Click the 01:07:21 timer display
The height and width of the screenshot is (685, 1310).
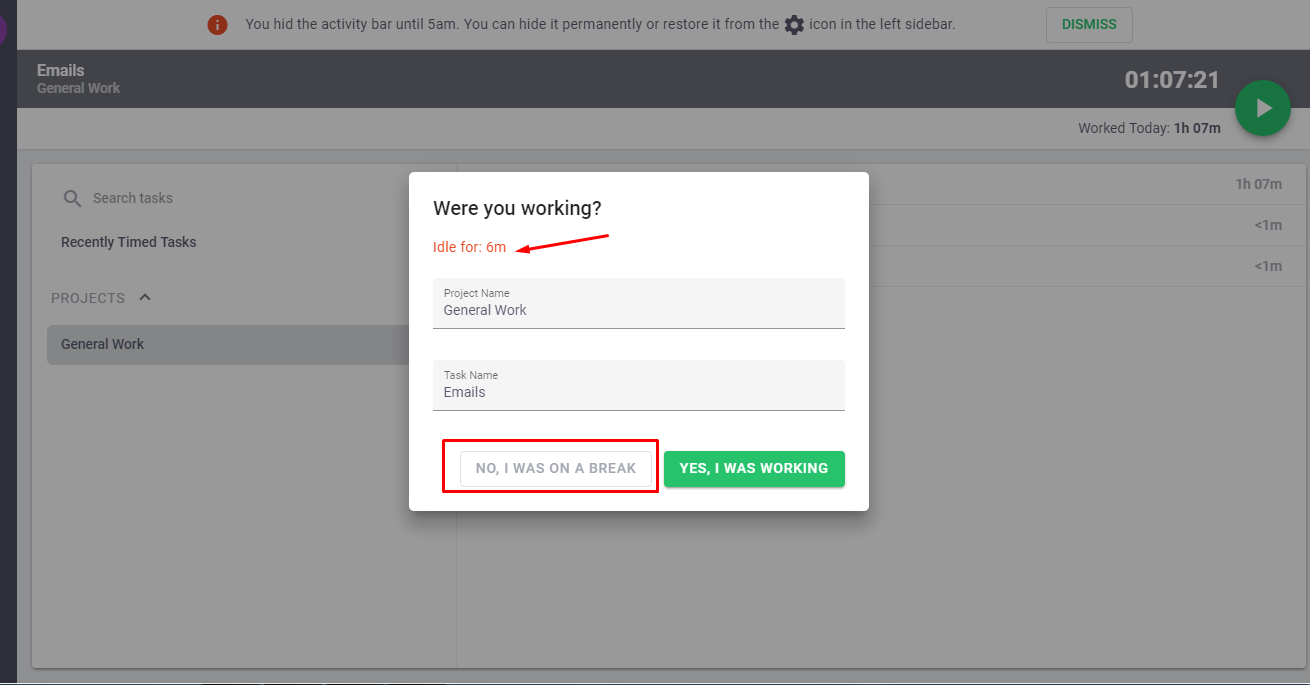1172,79
